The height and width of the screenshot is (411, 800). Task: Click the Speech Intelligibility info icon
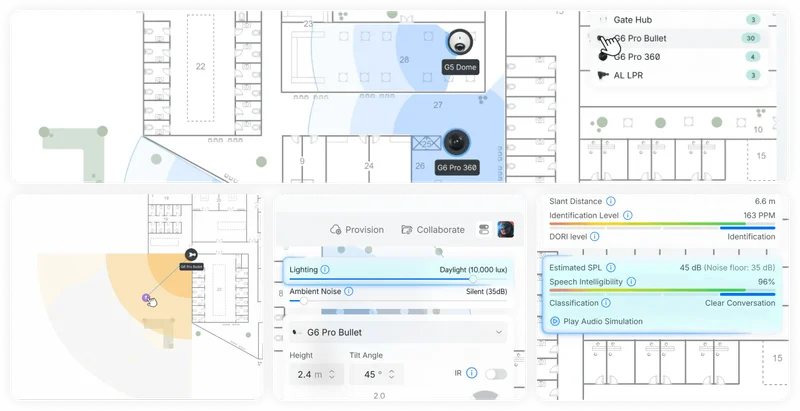tap(631, 281)
